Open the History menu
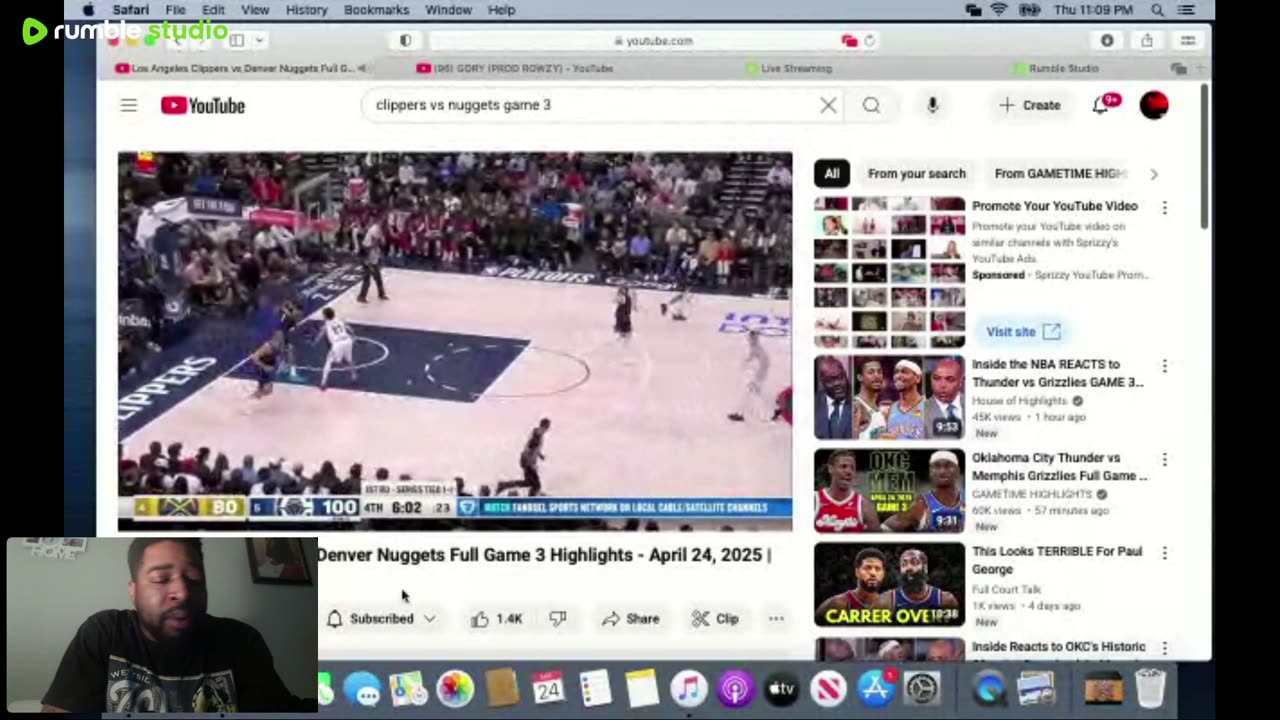1280x720 pixels. [x=306, y=10]
